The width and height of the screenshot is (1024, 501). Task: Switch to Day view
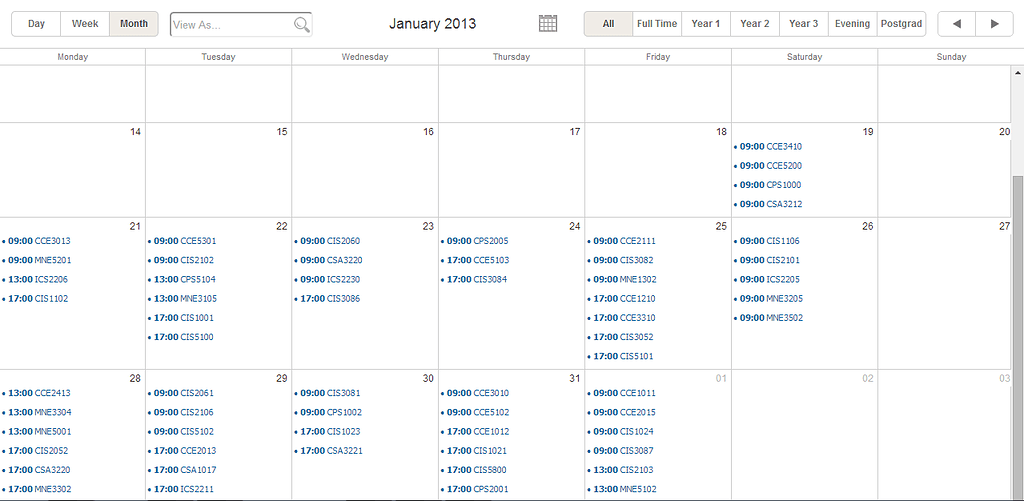point(36,24)
